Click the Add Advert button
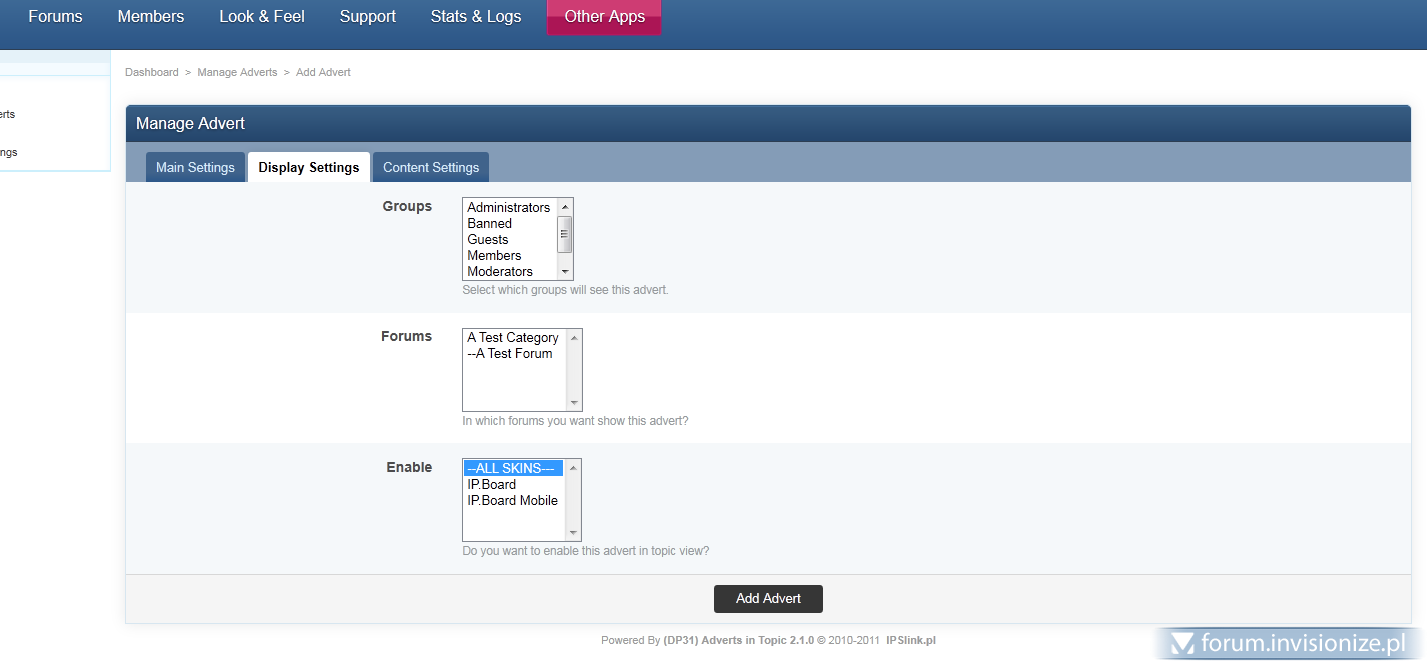 click(768, 598)
